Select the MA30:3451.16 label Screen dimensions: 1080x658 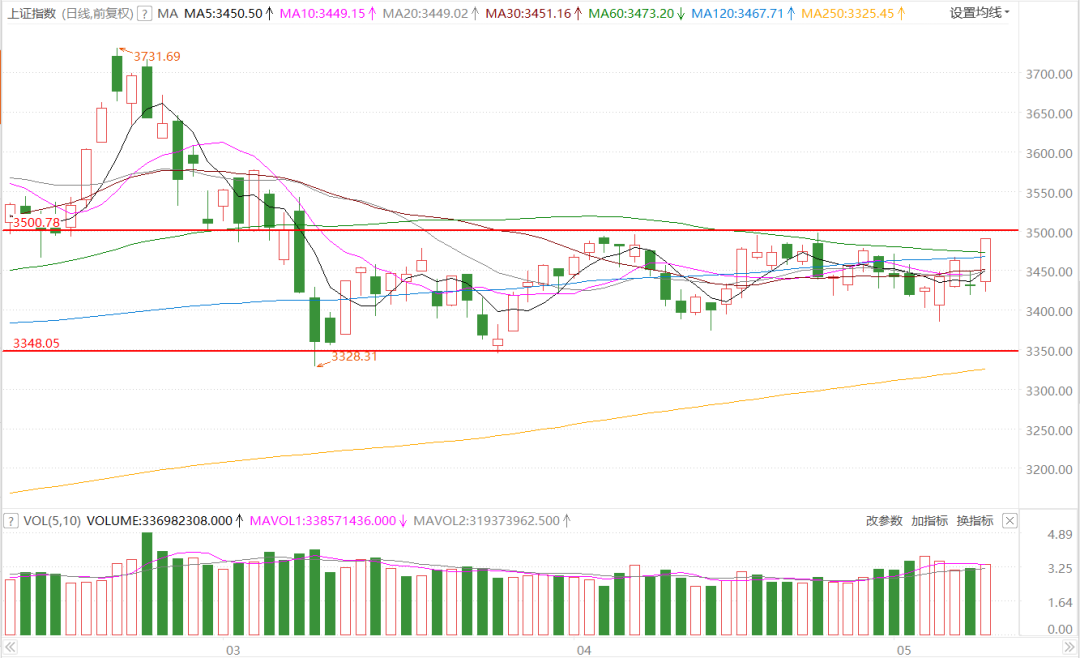tap(533, 13)
